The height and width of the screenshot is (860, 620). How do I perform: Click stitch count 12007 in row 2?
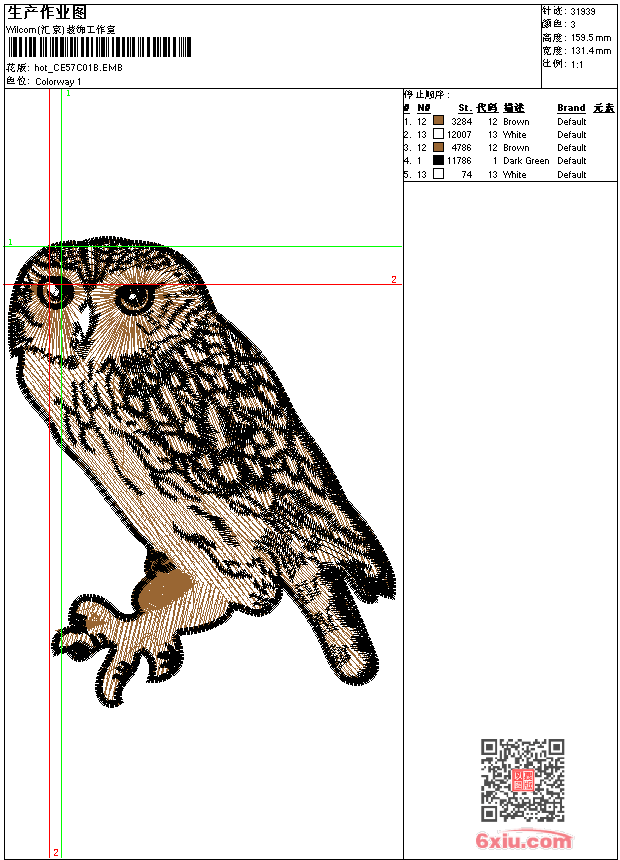pos(459,135)
